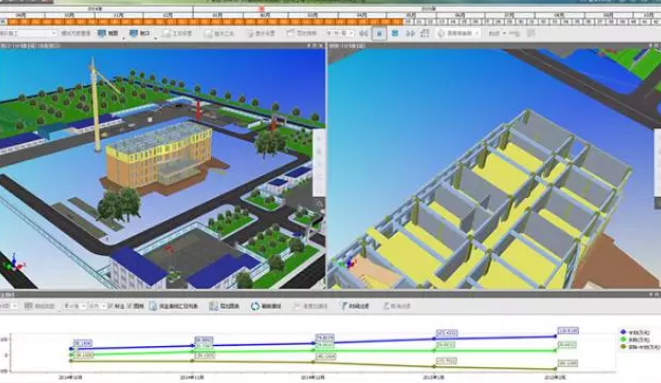Click the green series legend entry
The image size is (661, 383).
635,340
